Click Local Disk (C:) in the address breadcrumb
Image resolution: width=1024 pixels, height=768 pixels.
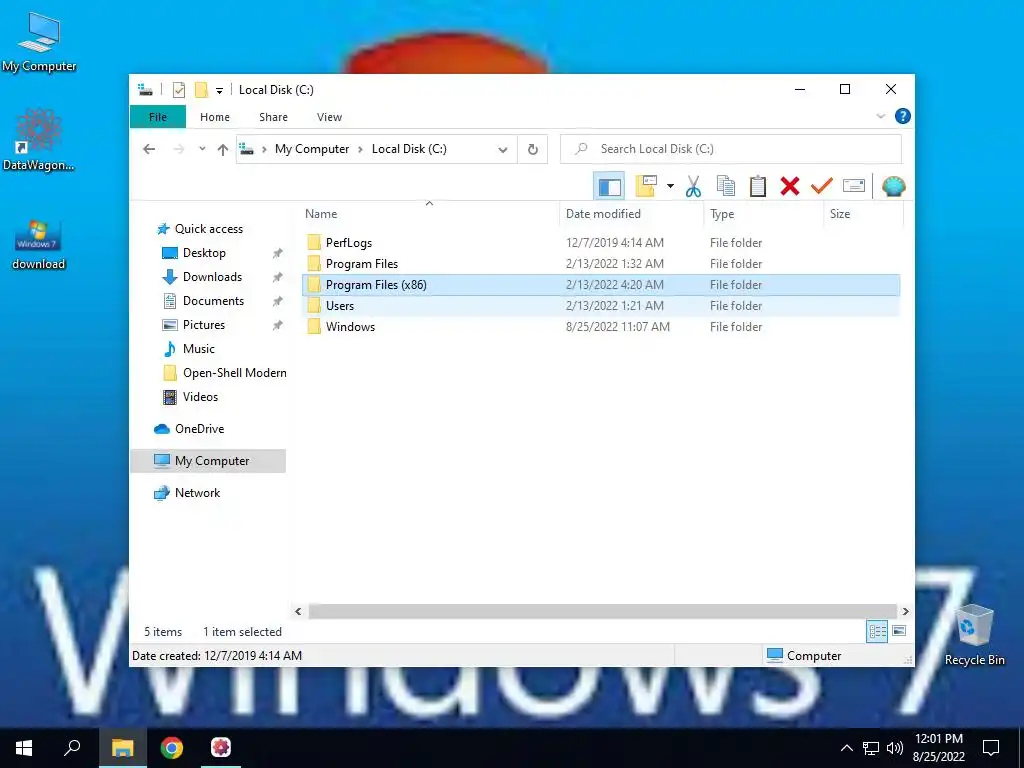coord(409,149)
